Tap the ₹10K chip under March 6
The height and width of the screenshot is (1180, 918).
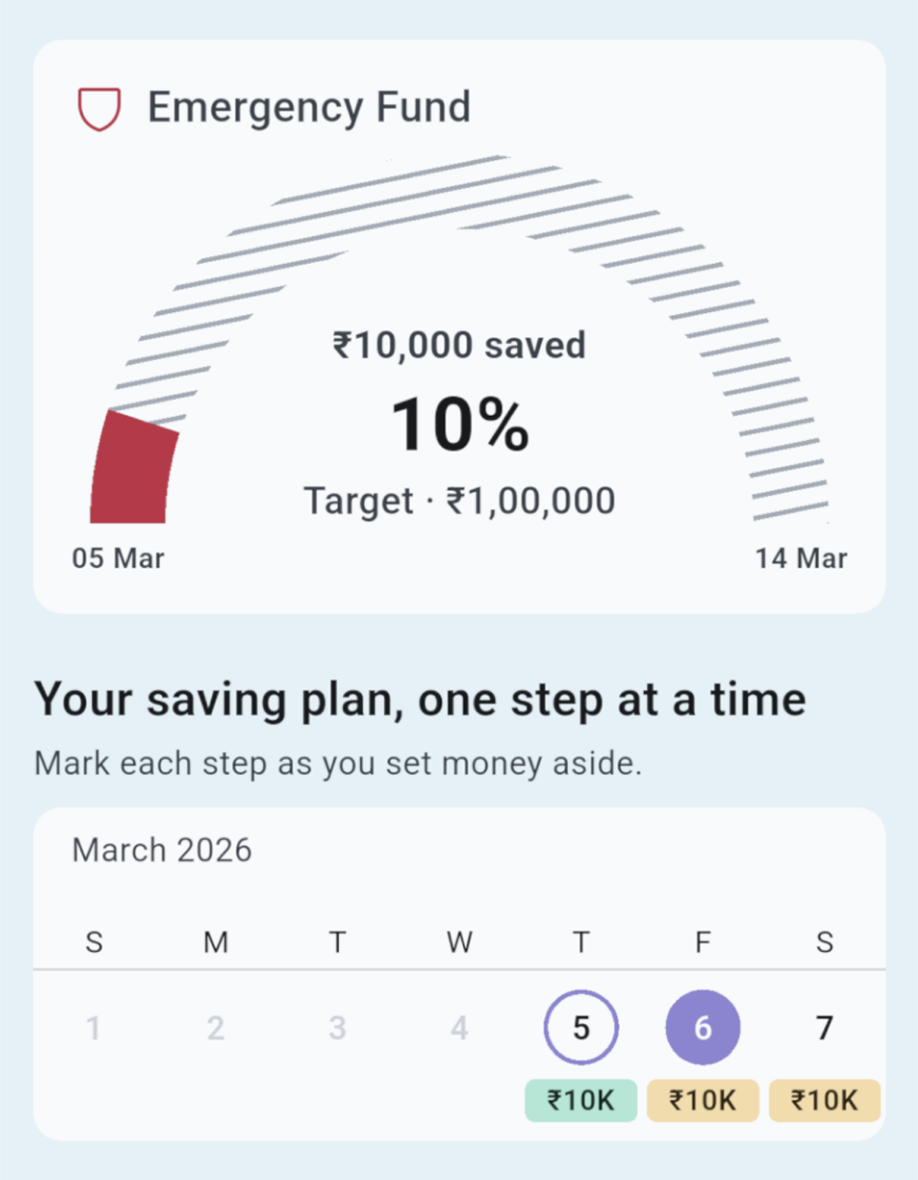tap(702, 1100)
